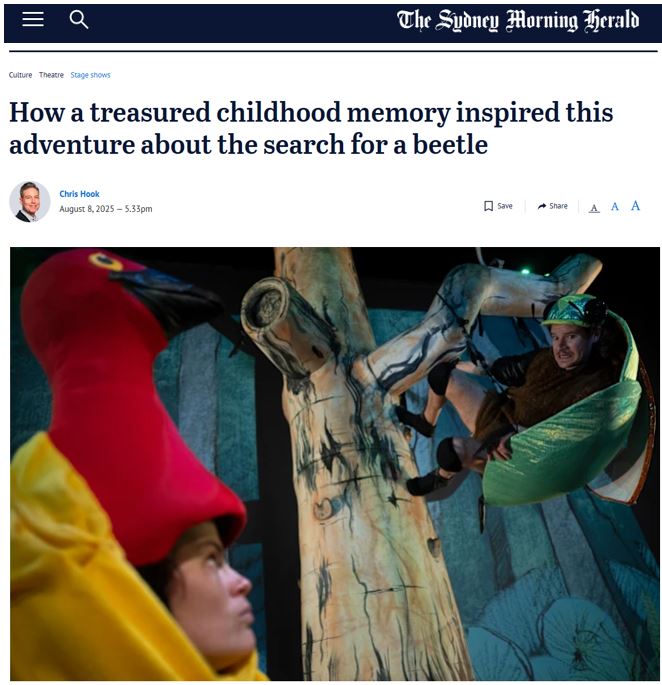
Task: Open the Theatre breadcrumb section
Action: click(x=51, y=75)
